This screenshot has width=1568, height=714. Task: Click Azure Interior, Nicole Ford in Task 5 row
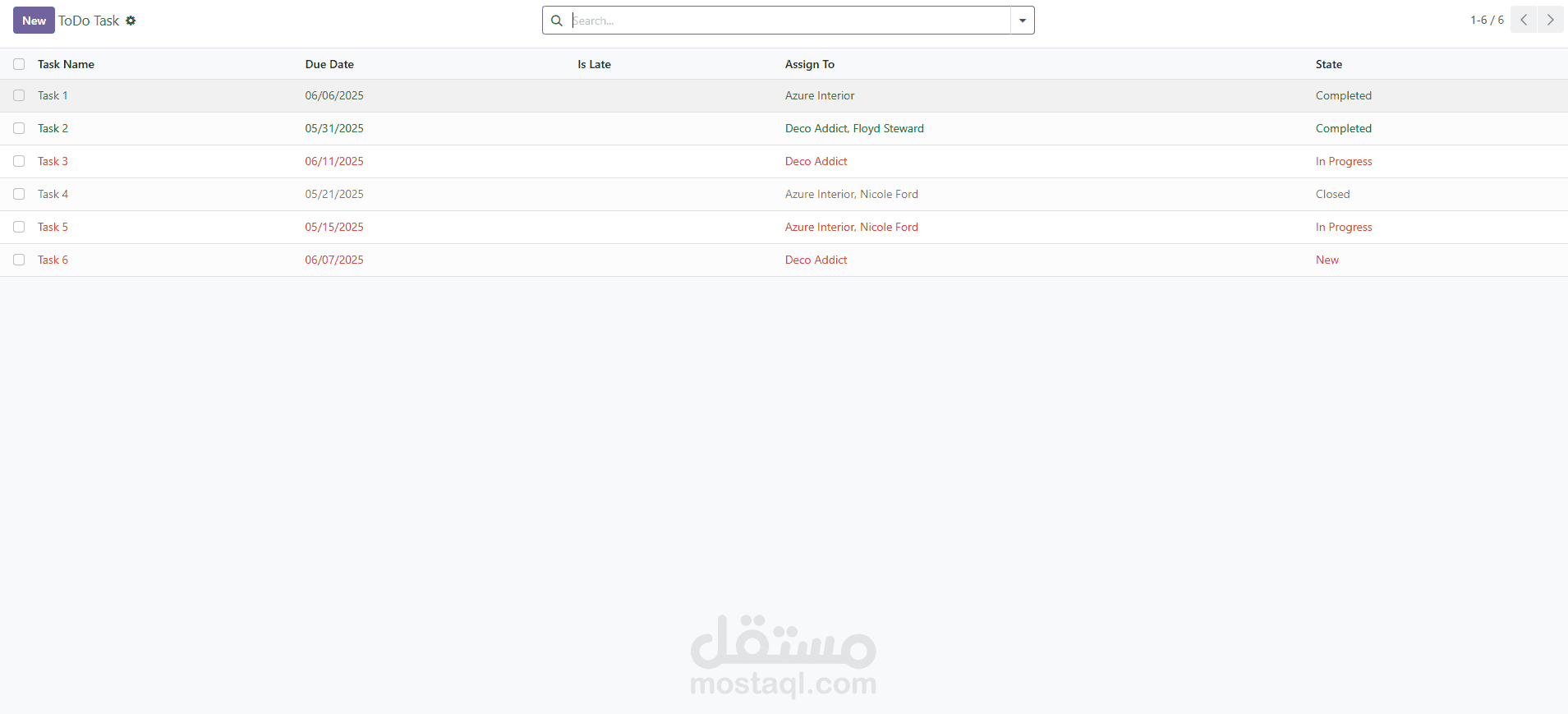pos(852,227)
